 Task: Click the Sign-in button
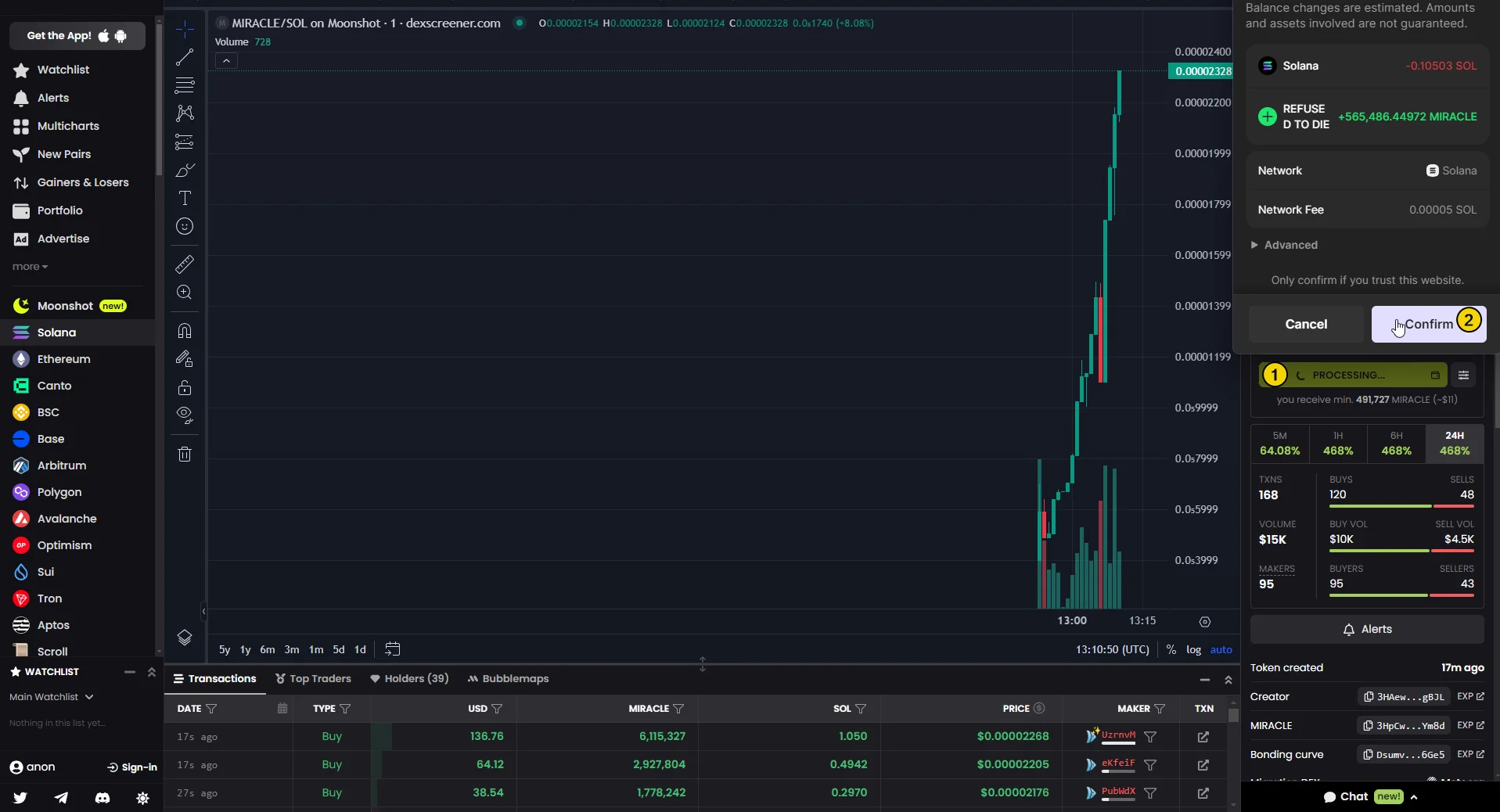131,767
